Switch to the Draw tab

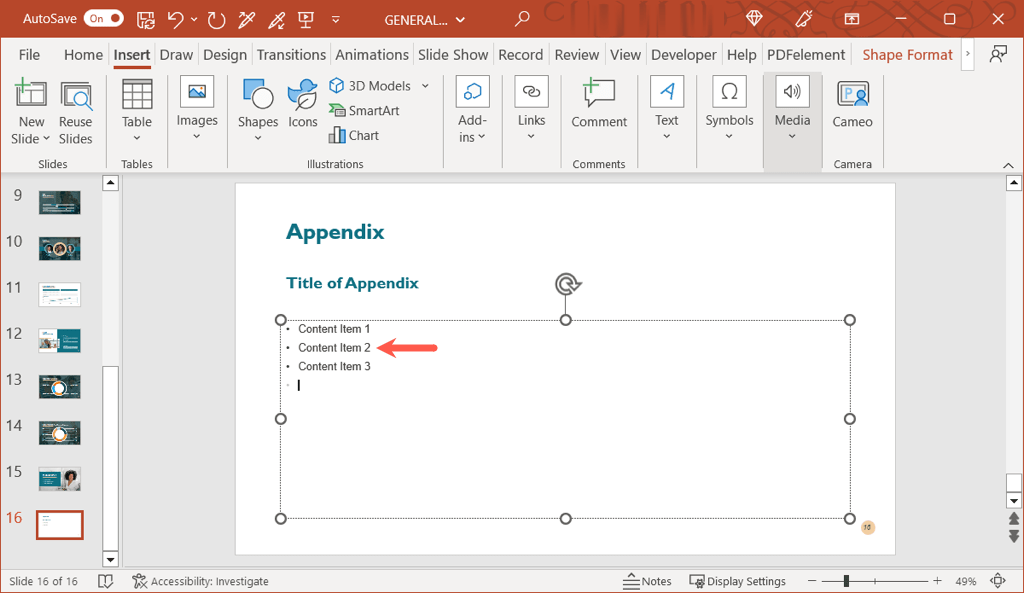point(176,55)
